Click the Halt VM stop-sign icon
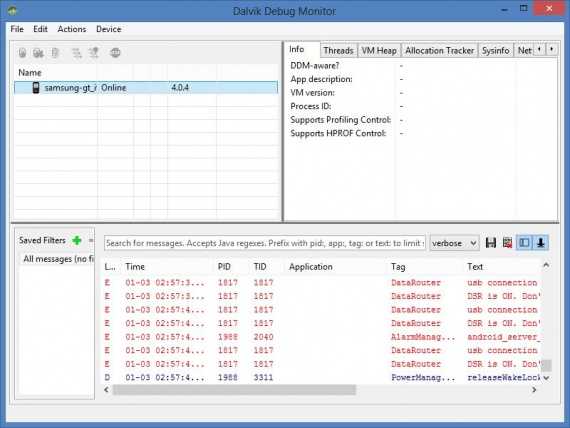This screenshot has width=570, height=428. click(x=115, y=53)
